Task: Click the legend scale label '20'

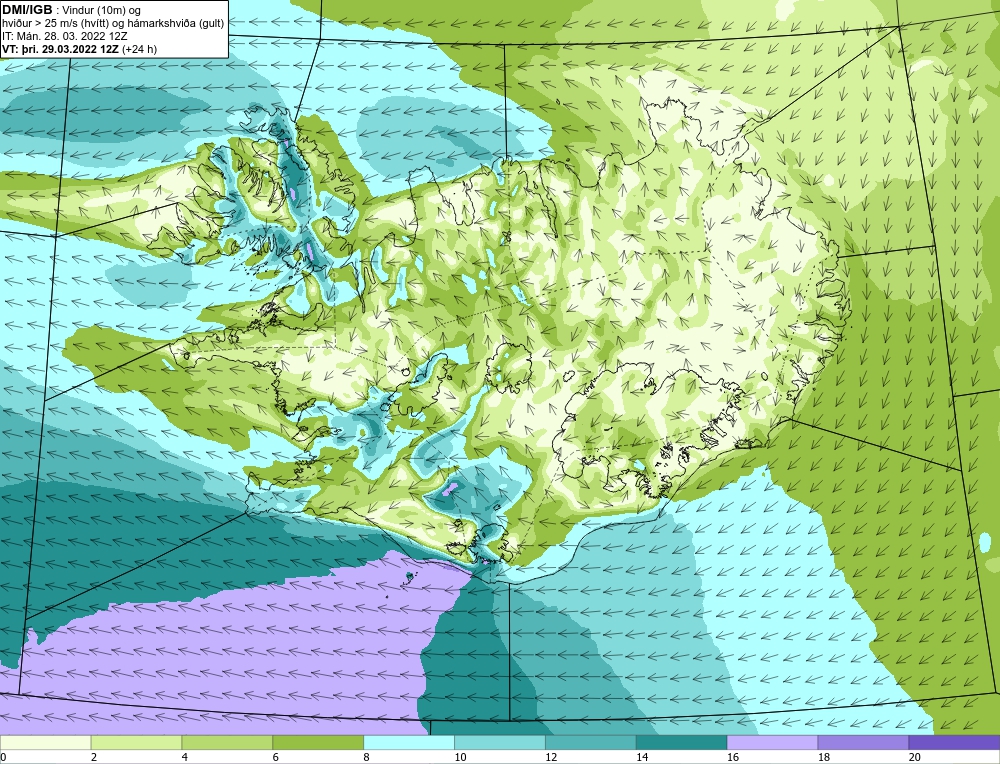Action: (x=914, y=757)
